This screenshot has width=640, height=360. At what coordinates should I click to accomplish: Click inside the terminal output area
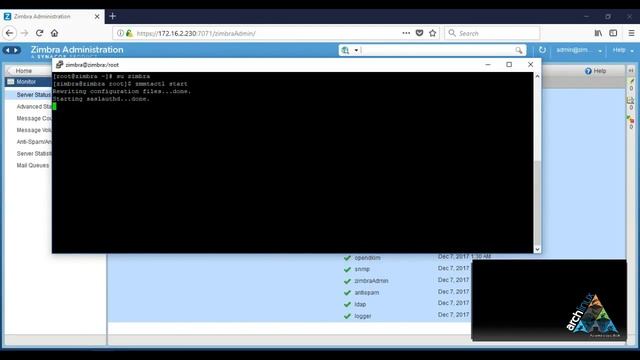click(292, 162)
